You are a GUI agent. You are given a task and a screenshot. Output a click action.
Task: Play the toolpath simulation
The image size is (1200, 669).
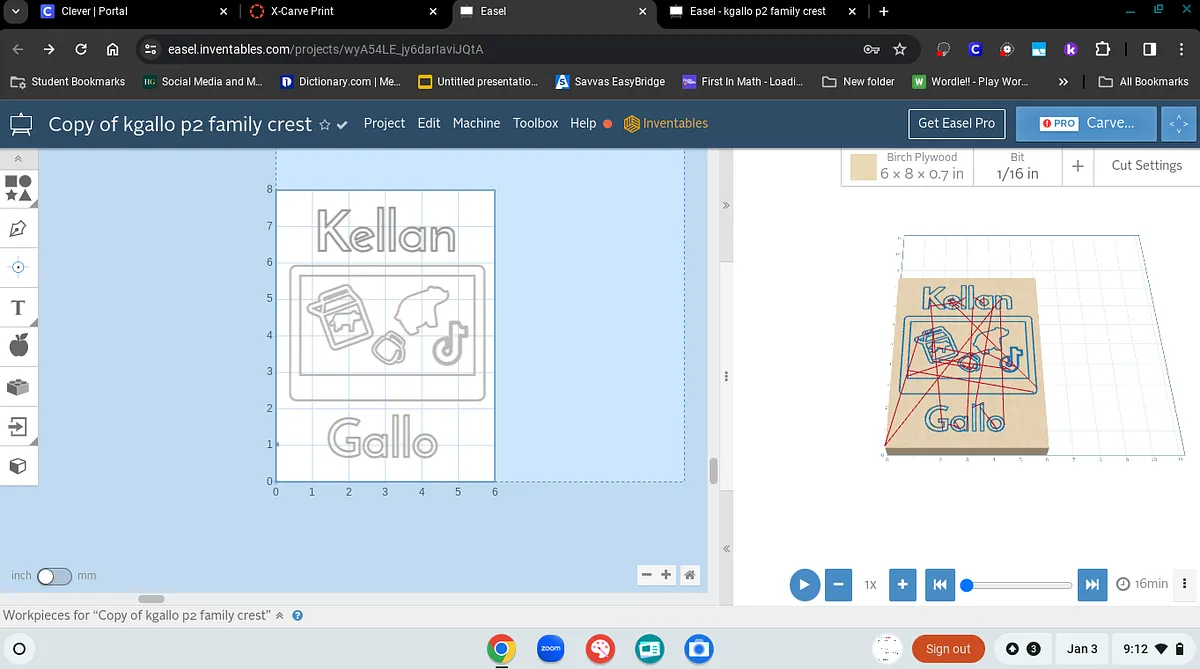pyautogui.click(x=804, y=584)
